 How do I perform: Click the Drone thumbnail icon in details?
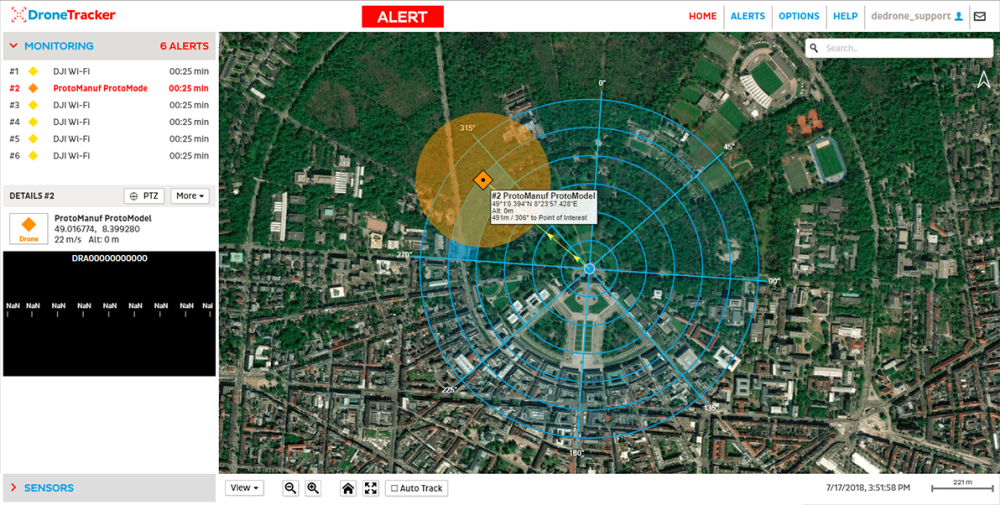pos(29,227)
